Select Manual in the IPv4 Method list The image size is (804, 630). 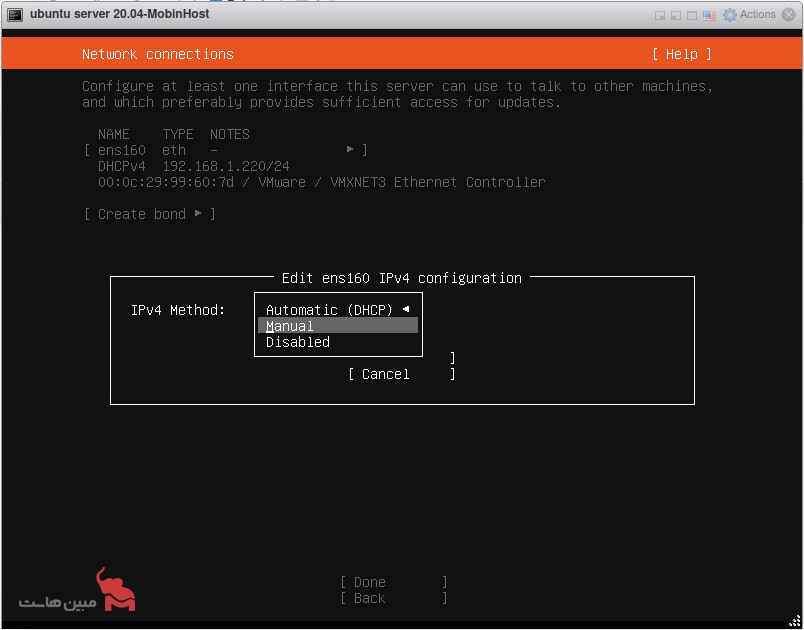pyautogui.click(x=338, y=326)
